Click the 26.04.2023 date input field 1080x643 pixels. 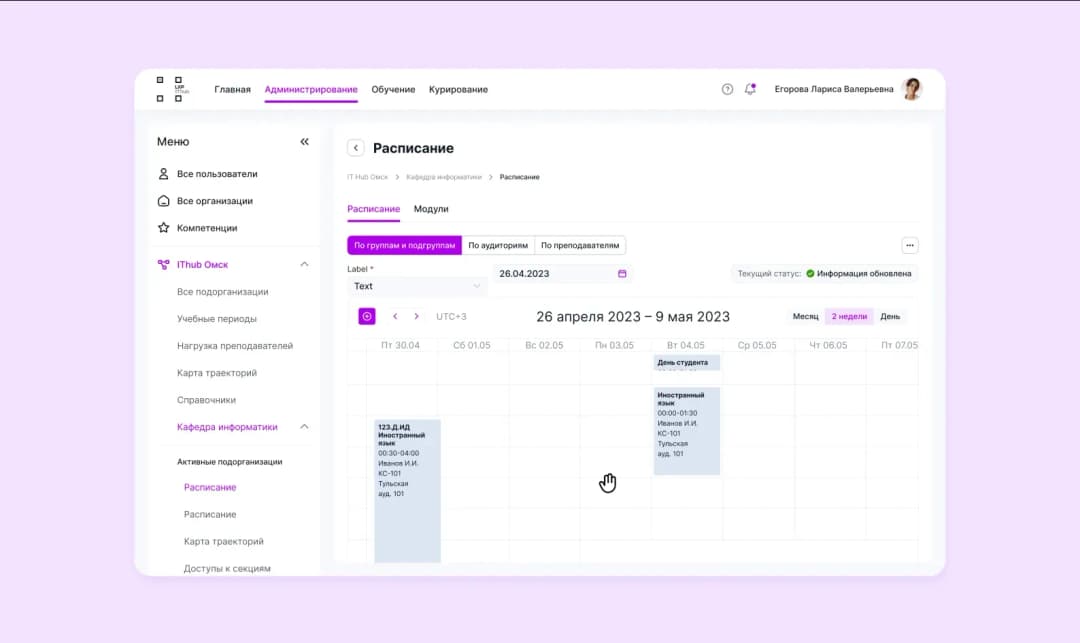(x=561, y=273)
